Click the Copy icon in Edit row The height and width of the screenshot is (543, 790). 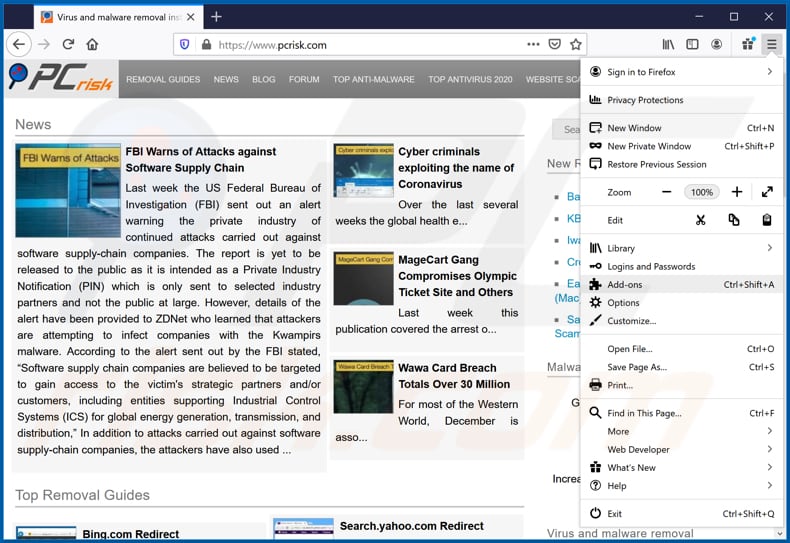click(734, 220)
